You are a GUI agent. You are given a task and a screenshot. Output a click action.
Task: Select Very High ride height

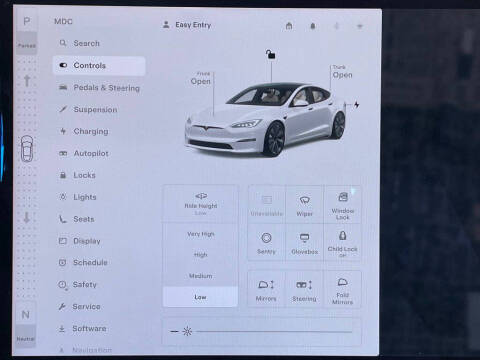tap(201, 234)
